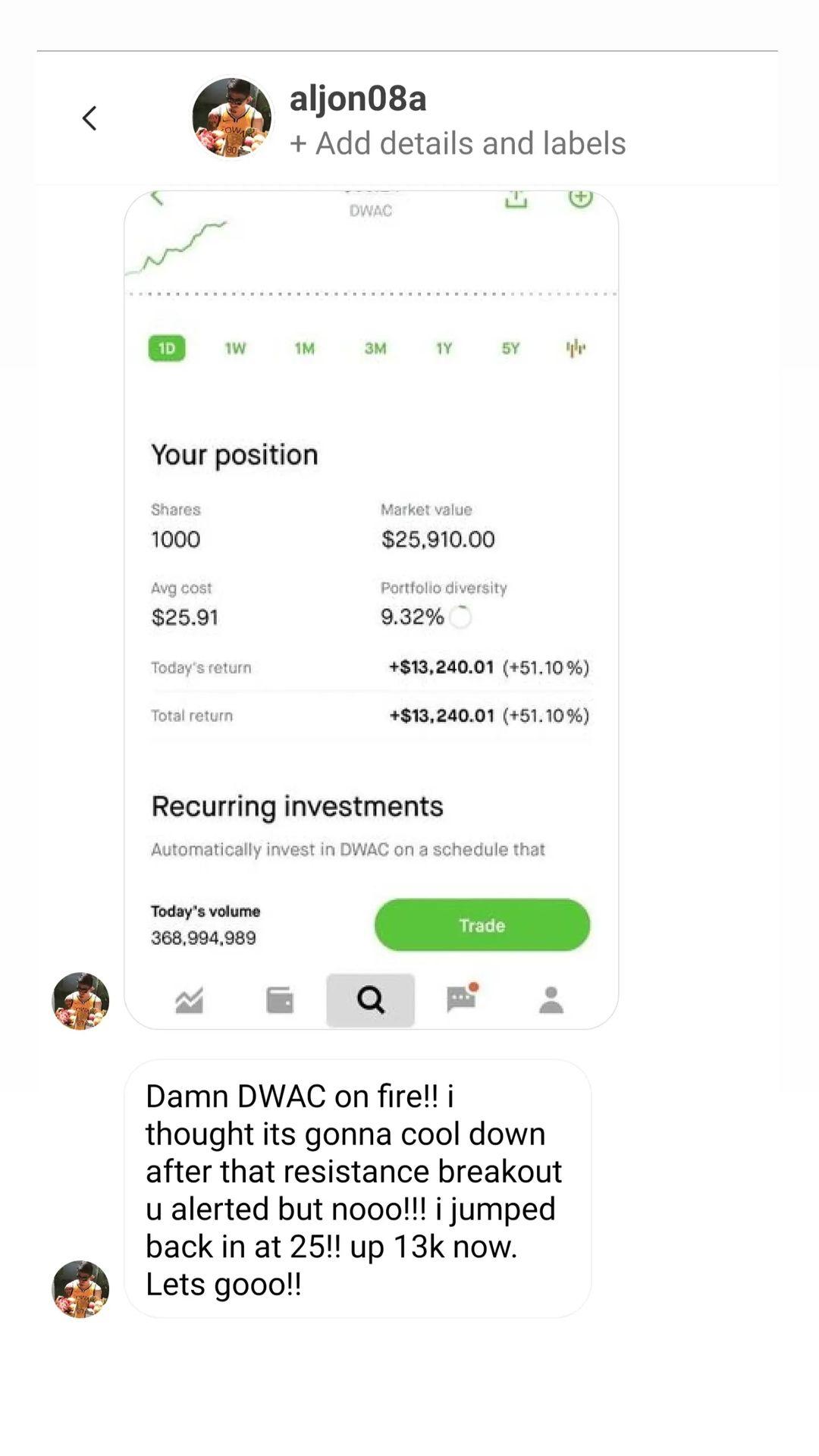Open the messages icon with notification dot
Viewport: 819px width, 1456px height.
pos(461,999)
